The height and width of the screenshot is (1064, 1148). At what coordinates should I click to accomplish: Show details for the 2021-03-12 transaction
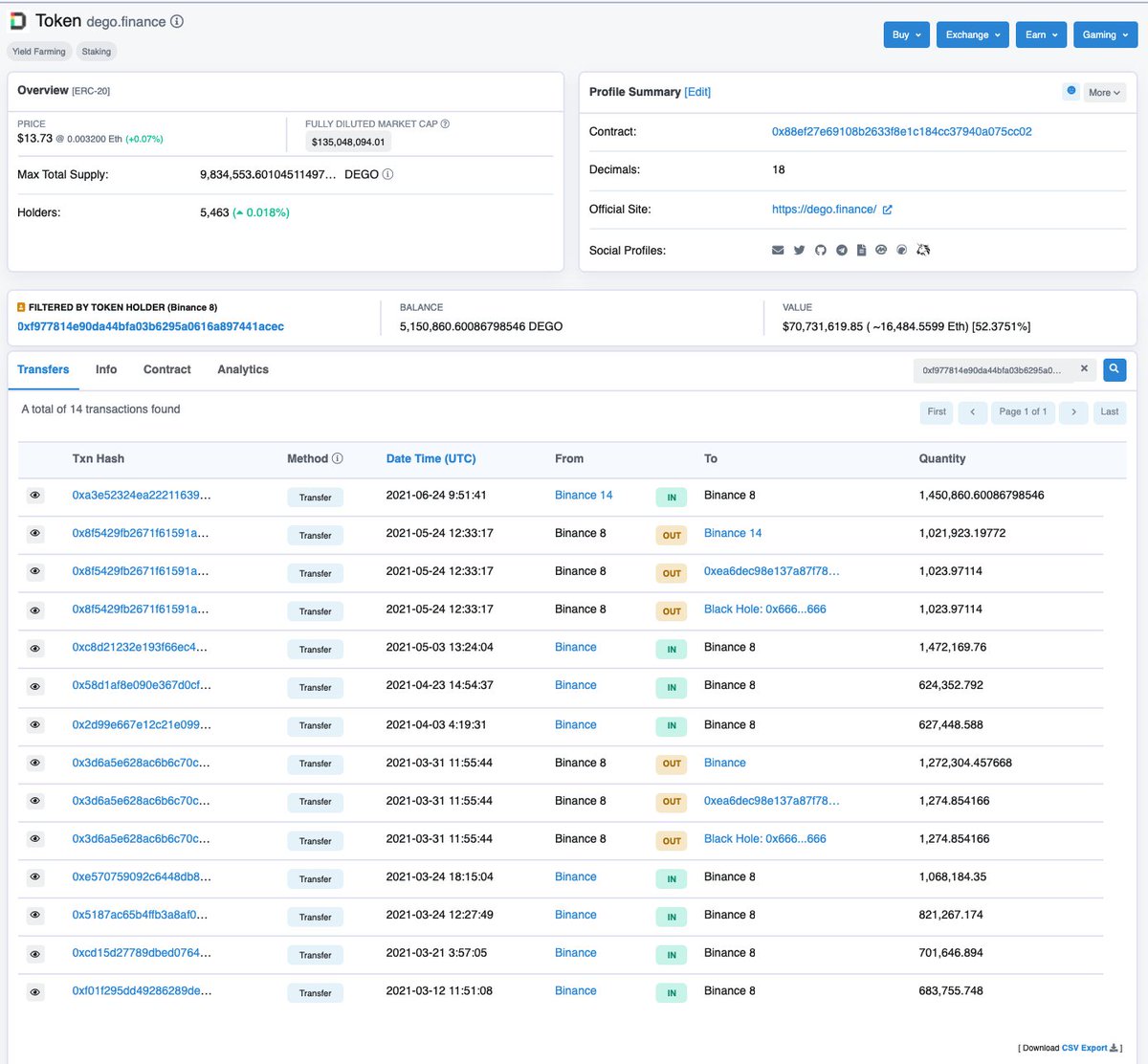[34, 992]
